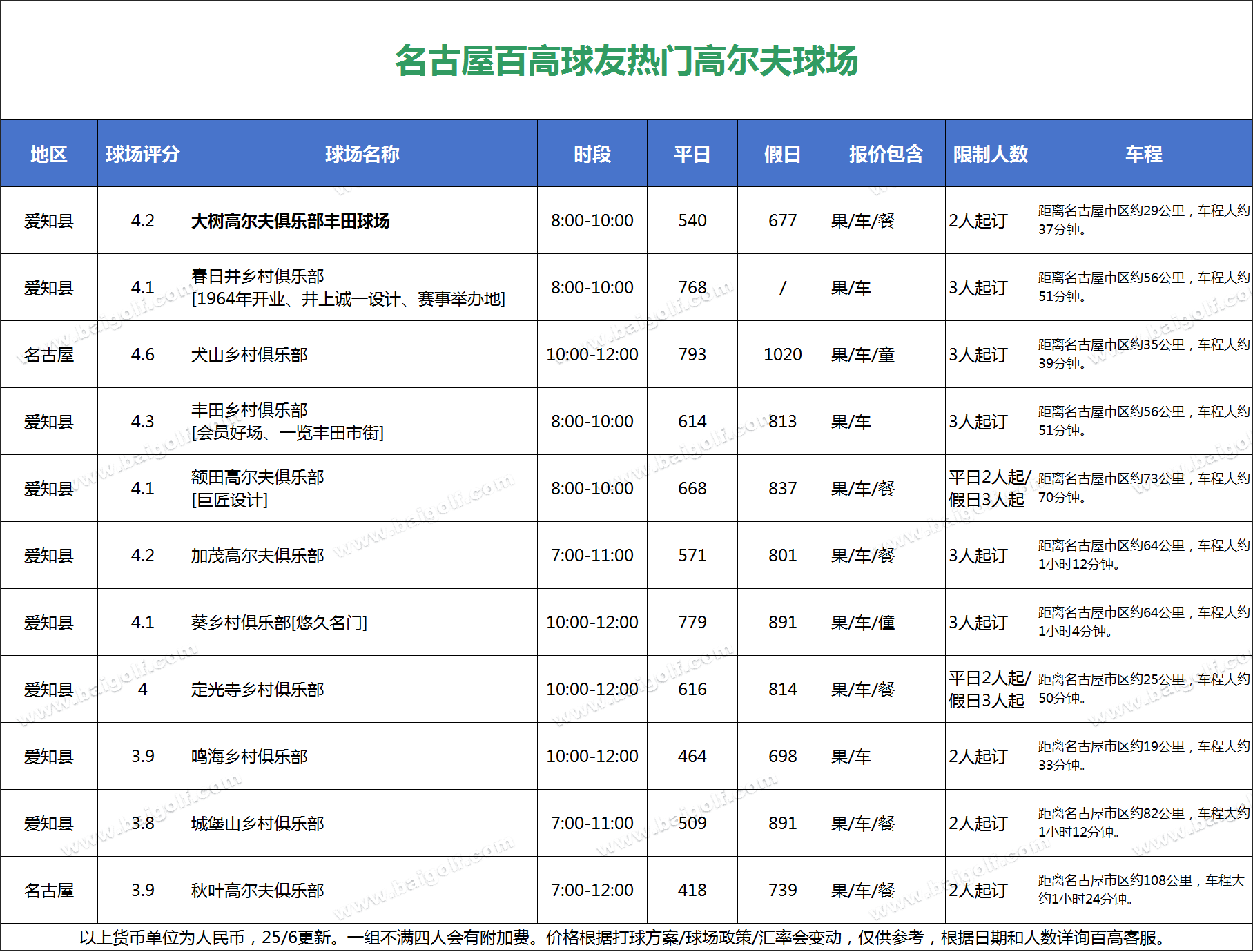Click rating 4 for 定光寺乡村俱乐部
Screen dimensions: 1253x952
[x=143, y=690]
